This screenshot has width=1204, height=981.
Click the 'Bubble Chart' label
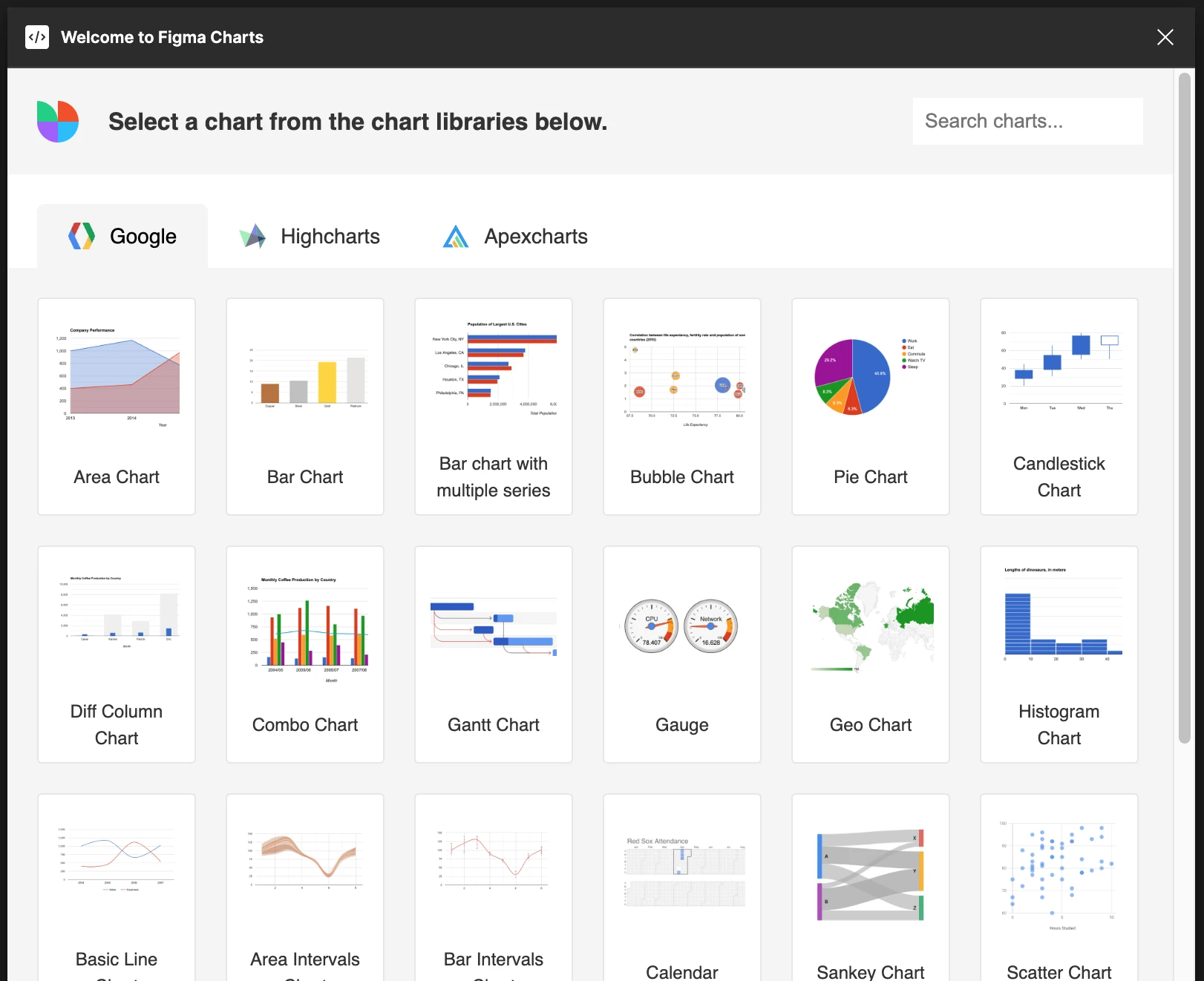pyautogui.click(x=682, y=477)
